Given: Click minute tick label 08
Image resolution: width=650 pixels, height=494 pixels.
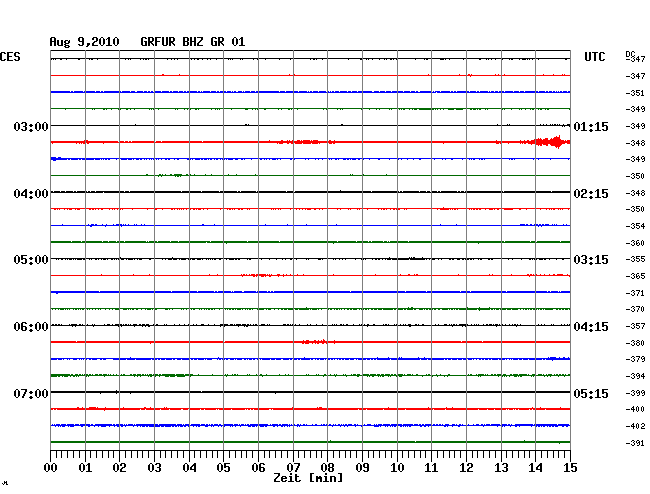Looking at the screenshot, I should click(327, 468).
